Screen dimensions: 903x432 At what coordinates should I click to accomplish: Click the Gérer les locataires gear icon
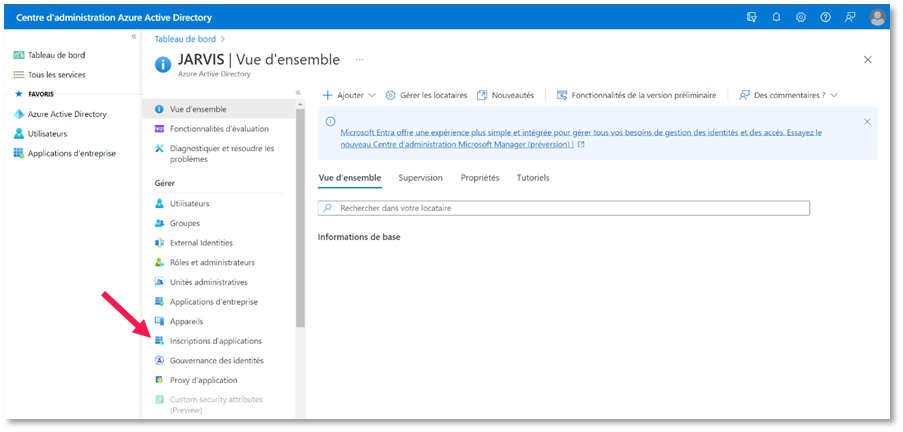[x=390, y=95]
